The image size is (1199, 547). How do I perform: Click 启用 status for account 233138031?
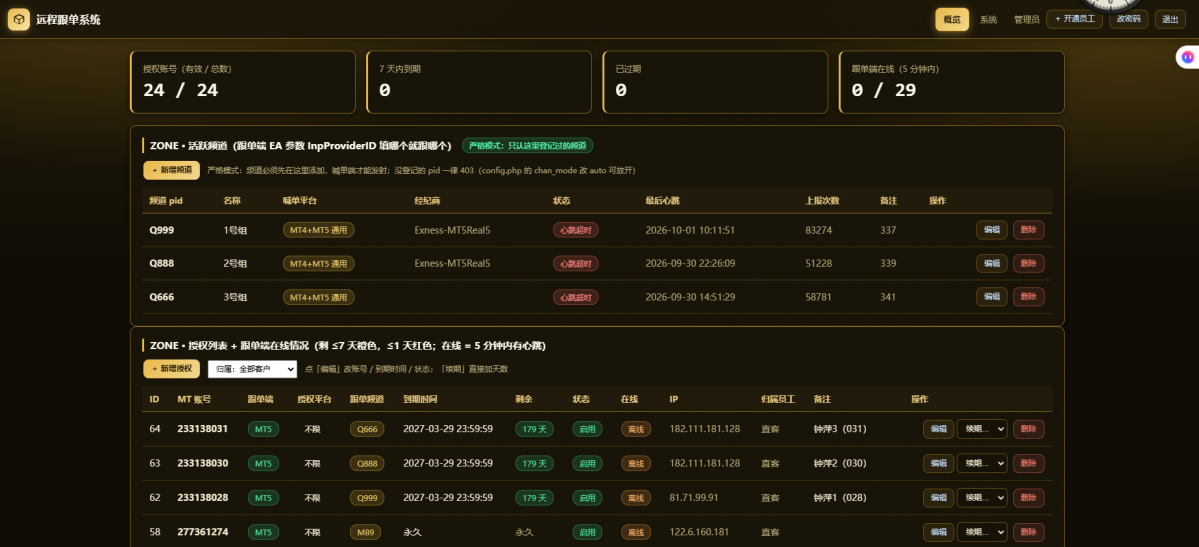[x=587, y=429]
